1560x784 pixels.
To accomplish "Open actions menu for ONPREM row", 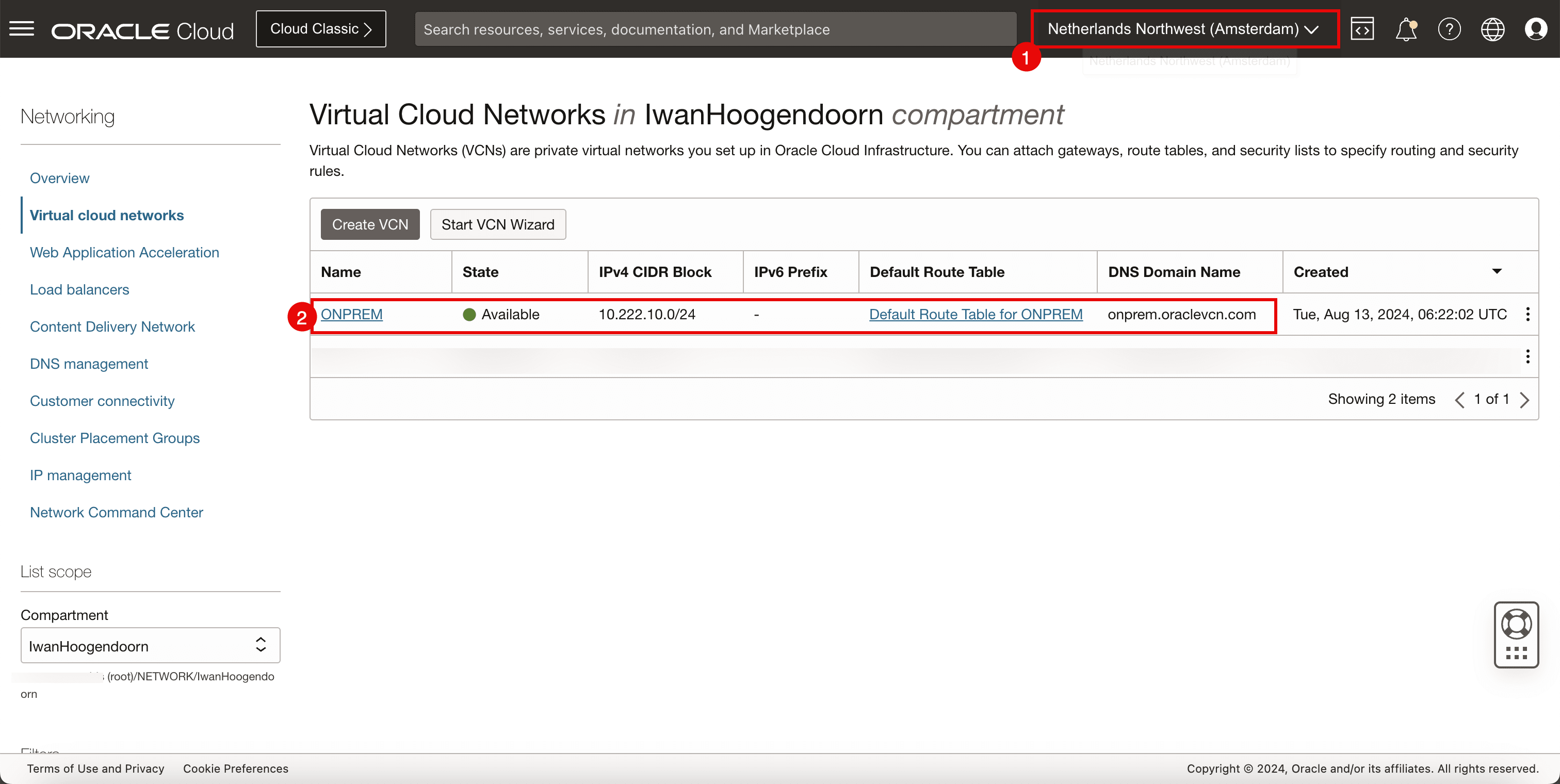I will click(1528, 314).
